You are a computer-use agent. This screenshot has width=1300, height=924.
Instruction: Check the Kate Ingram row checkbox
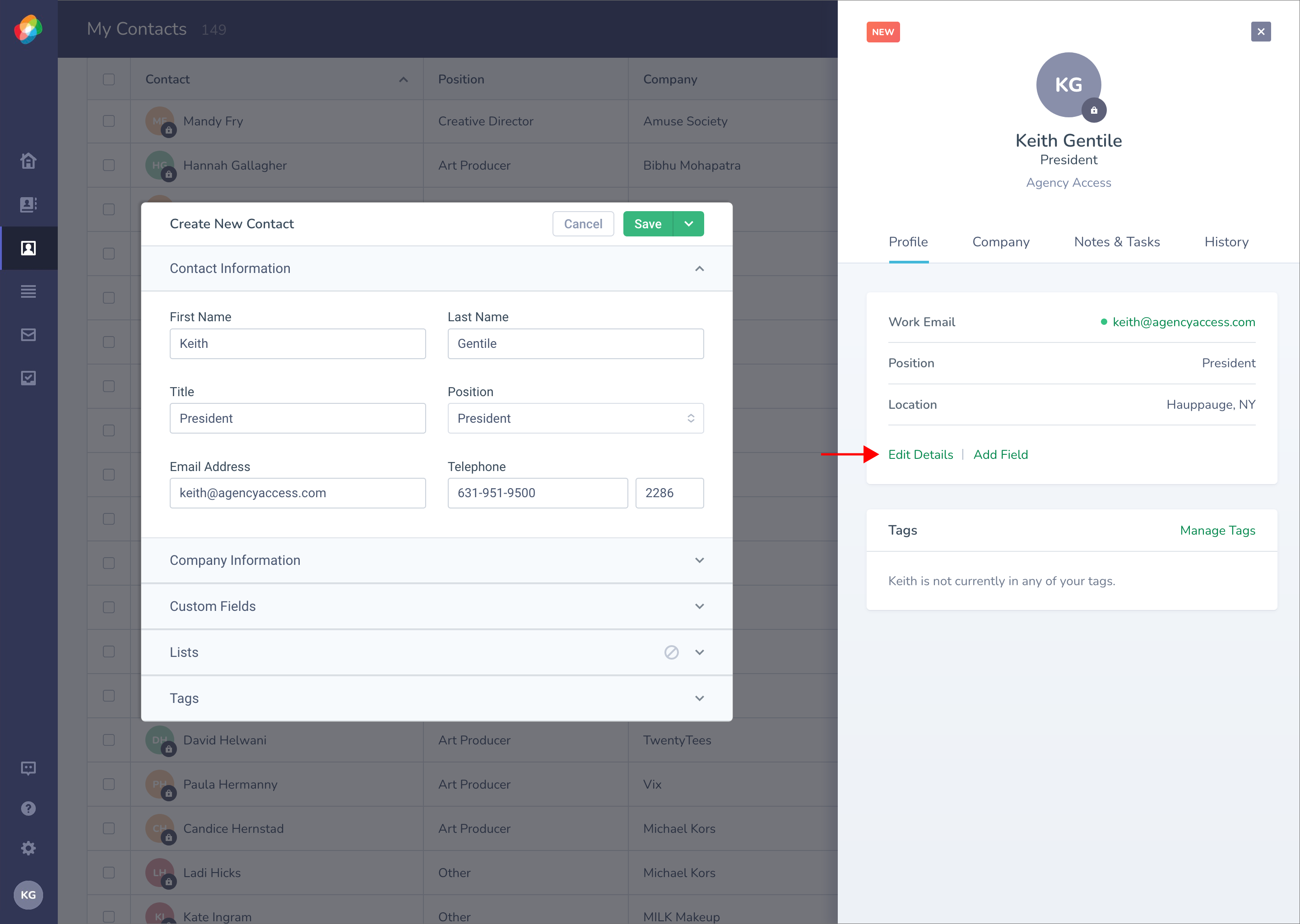point(109,917)
